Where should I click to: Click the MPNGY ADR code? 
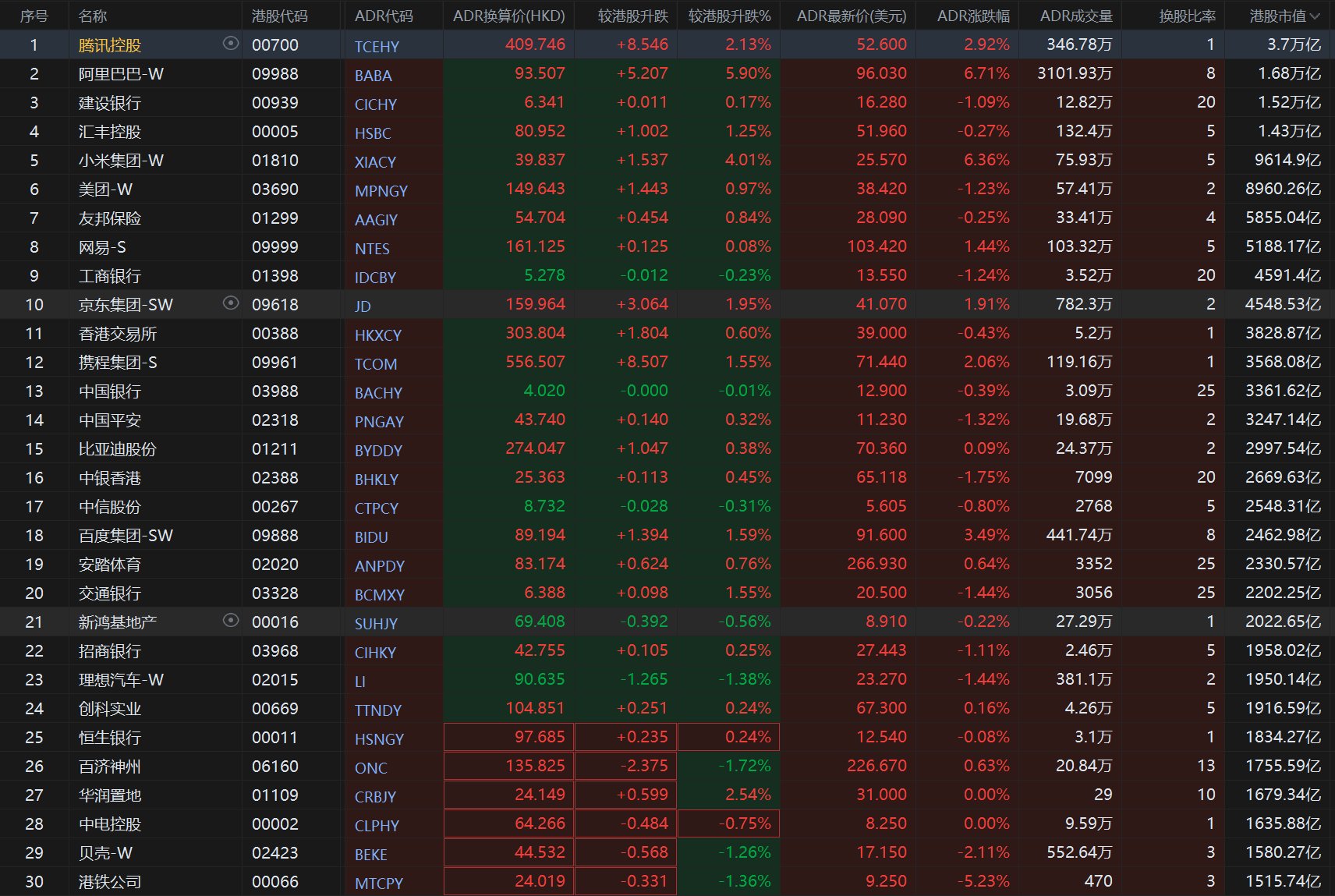point(381,191)
